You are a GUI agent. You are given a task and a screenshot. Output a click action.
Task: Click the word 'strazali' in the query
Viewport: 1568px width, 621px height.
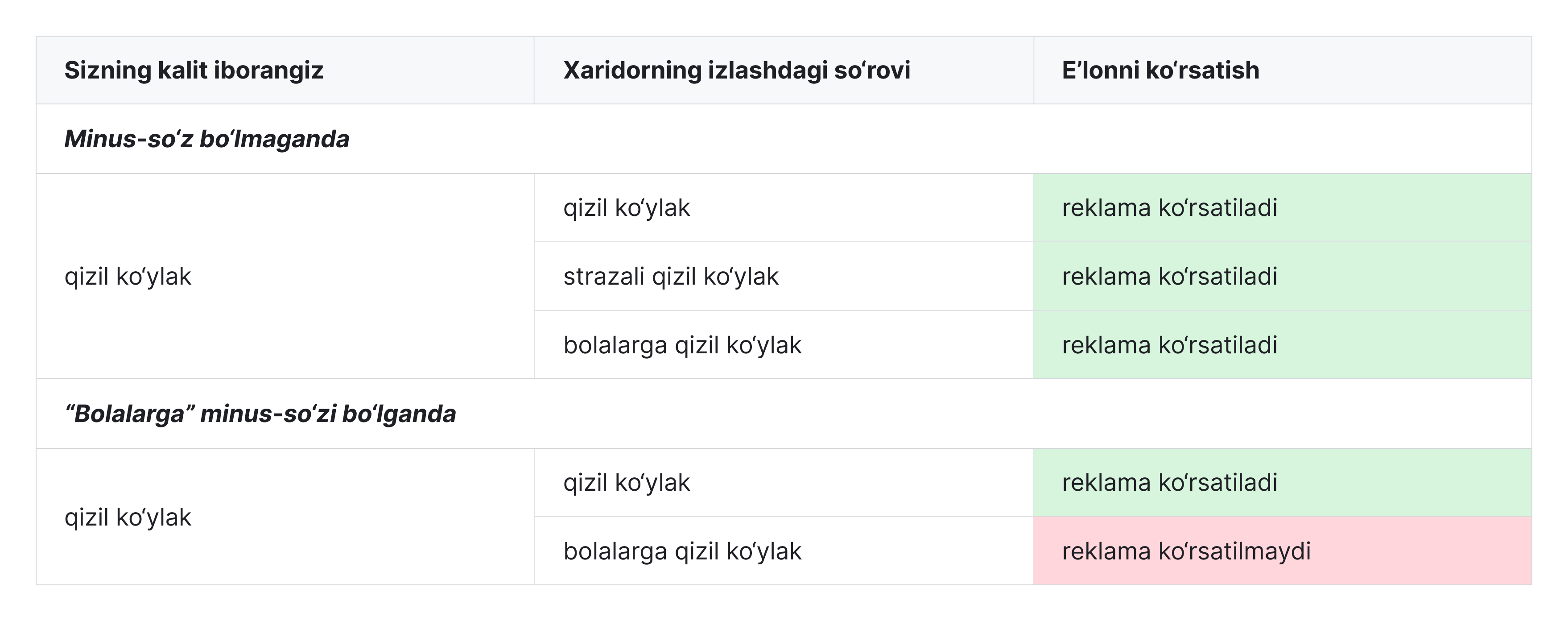pos(603,277)
